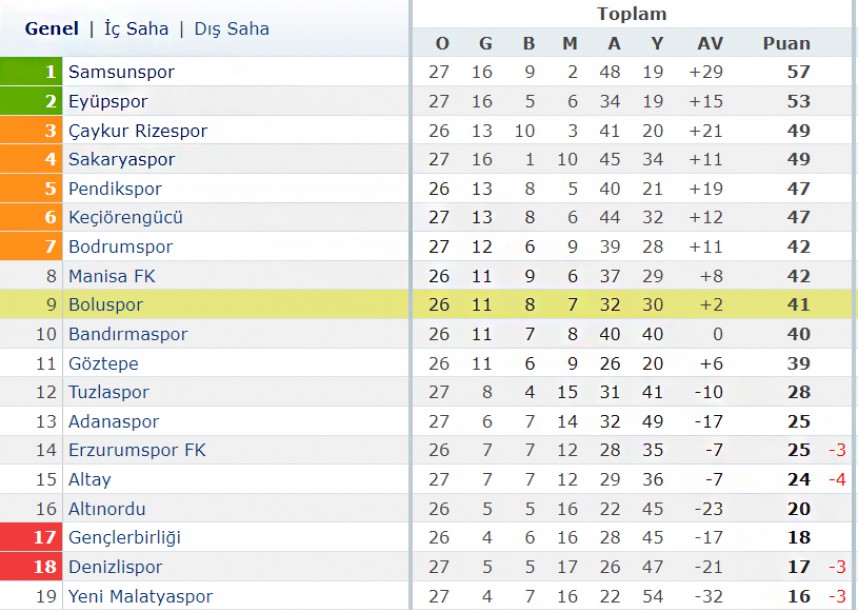This screenshot has width=858, height=612.
Task: Open Çaykur Rizespor team page
Action: [x=138, y=131]
